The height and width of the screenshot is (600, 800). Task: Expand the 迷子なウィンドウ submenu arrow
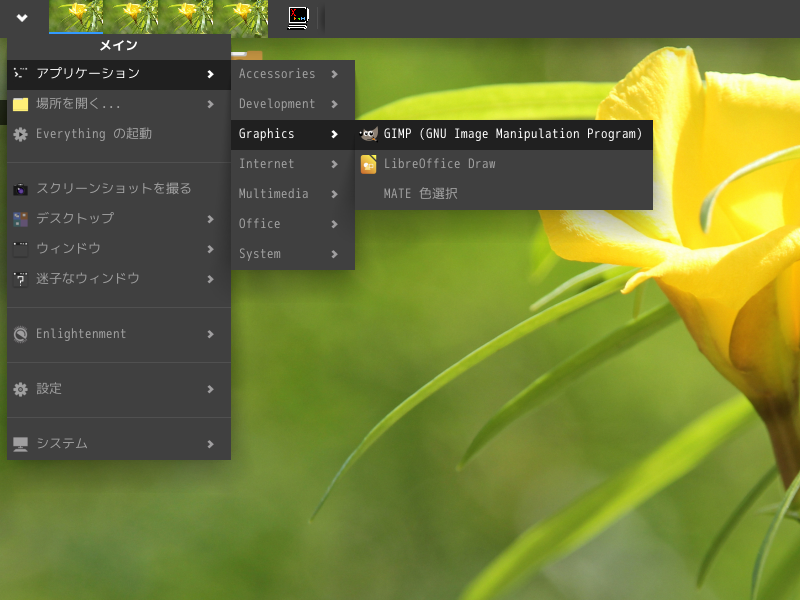210,279
